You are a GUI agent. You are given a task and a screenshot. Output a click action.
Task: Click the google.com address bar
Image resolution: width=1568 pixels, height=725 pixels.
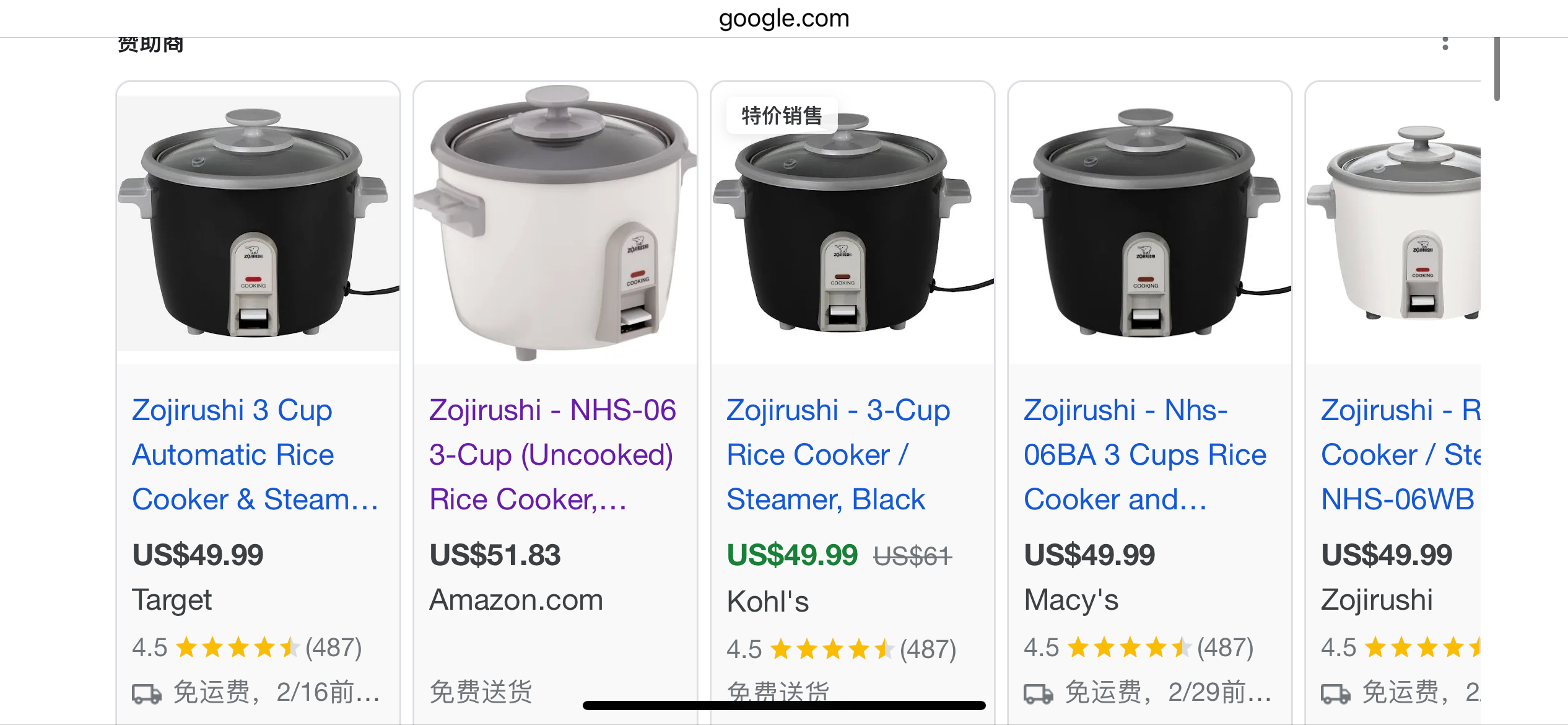coord(784,19)
